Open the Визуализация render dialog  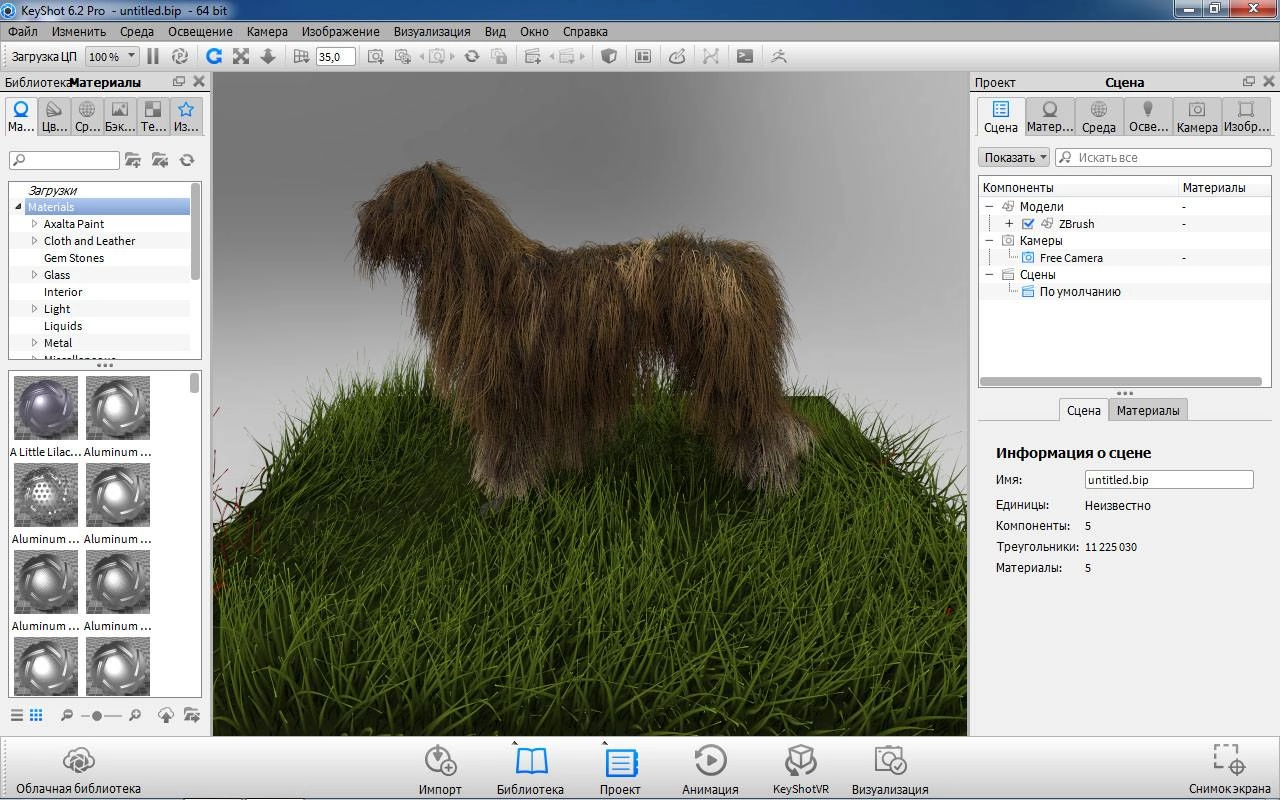[890, 769]
